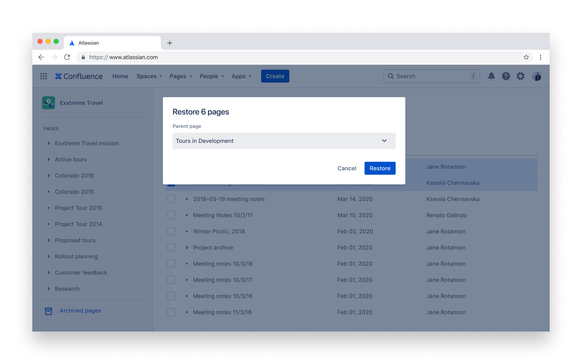Tick checkbox for Meeting notes 11/3/16

pos(171,312)
